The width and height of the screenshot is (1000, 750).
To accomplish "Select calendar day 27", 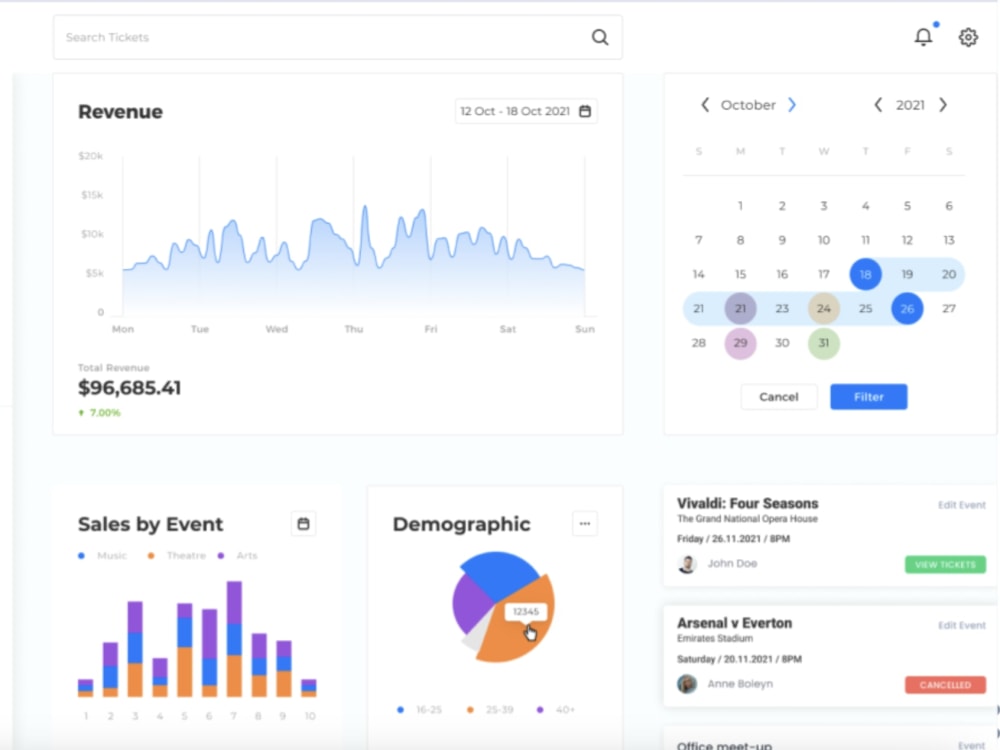I will pyautogui.click(x=949, y=309).
